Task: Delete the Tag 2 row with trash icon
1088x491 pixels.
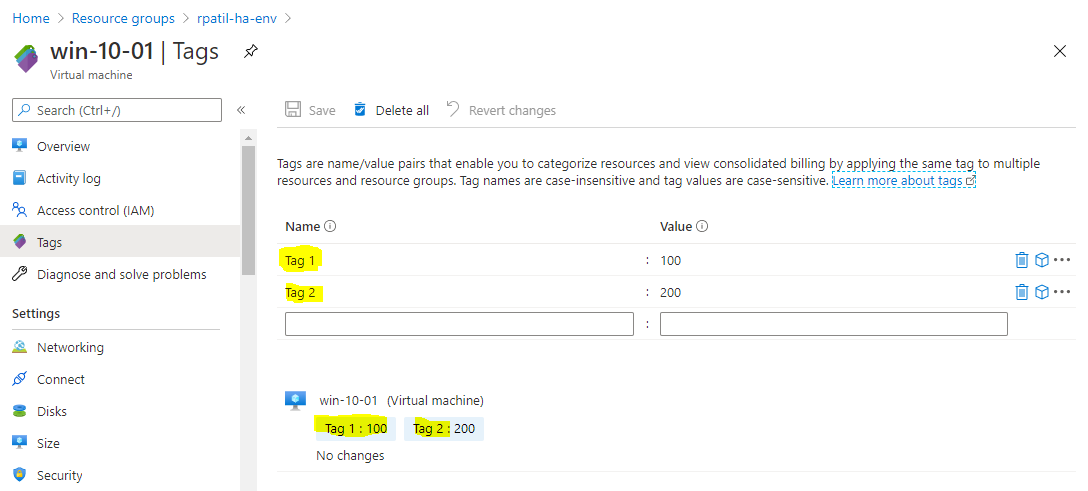Action: pyautogui.click(x=1021, y=292)
